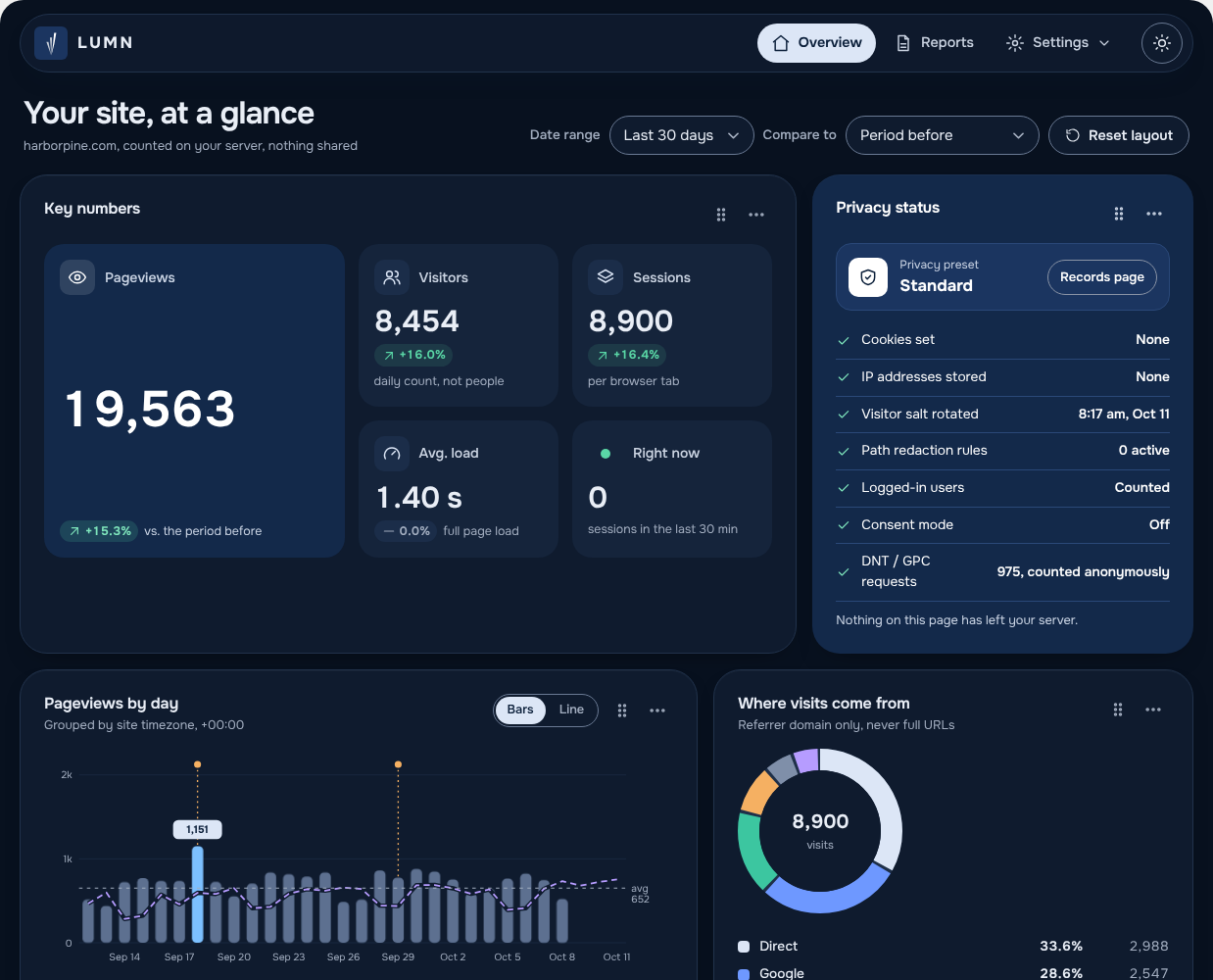Switch the chart to Line view
The height and width of the screenshot is (980, 1213).
571,710
